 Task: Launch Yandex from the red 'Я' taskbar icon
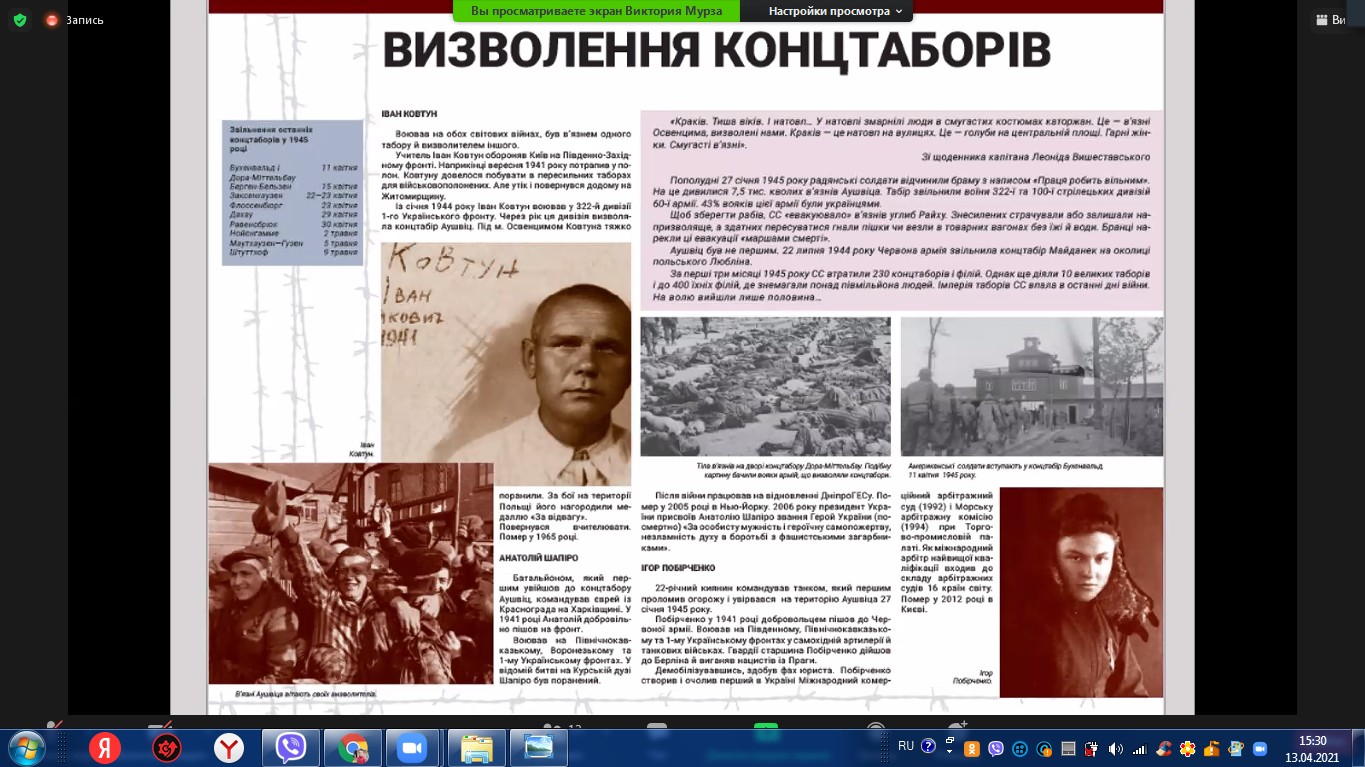(104, 748)
